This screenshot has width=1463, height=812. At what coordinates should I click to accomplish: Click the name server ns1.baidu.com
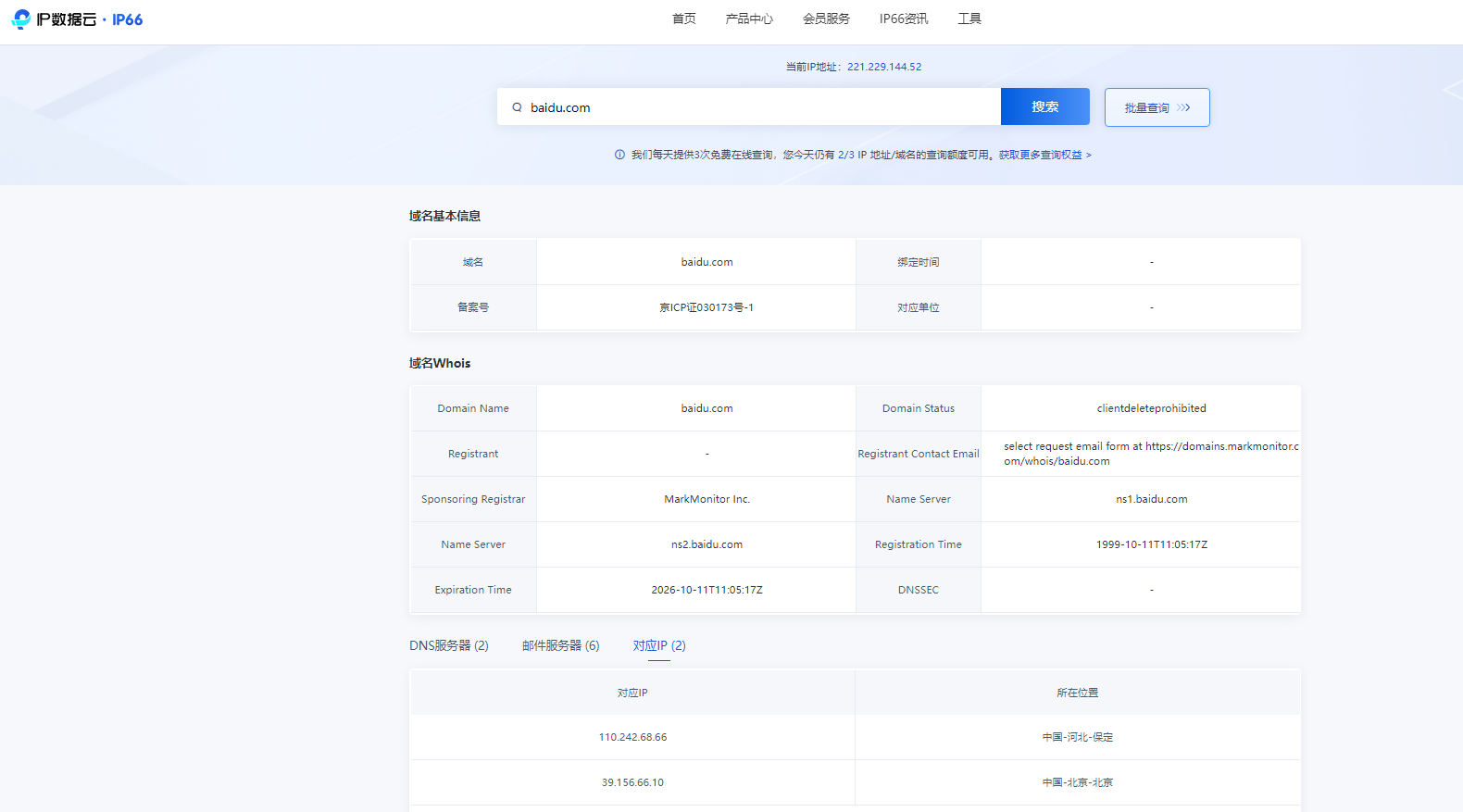1152,499
